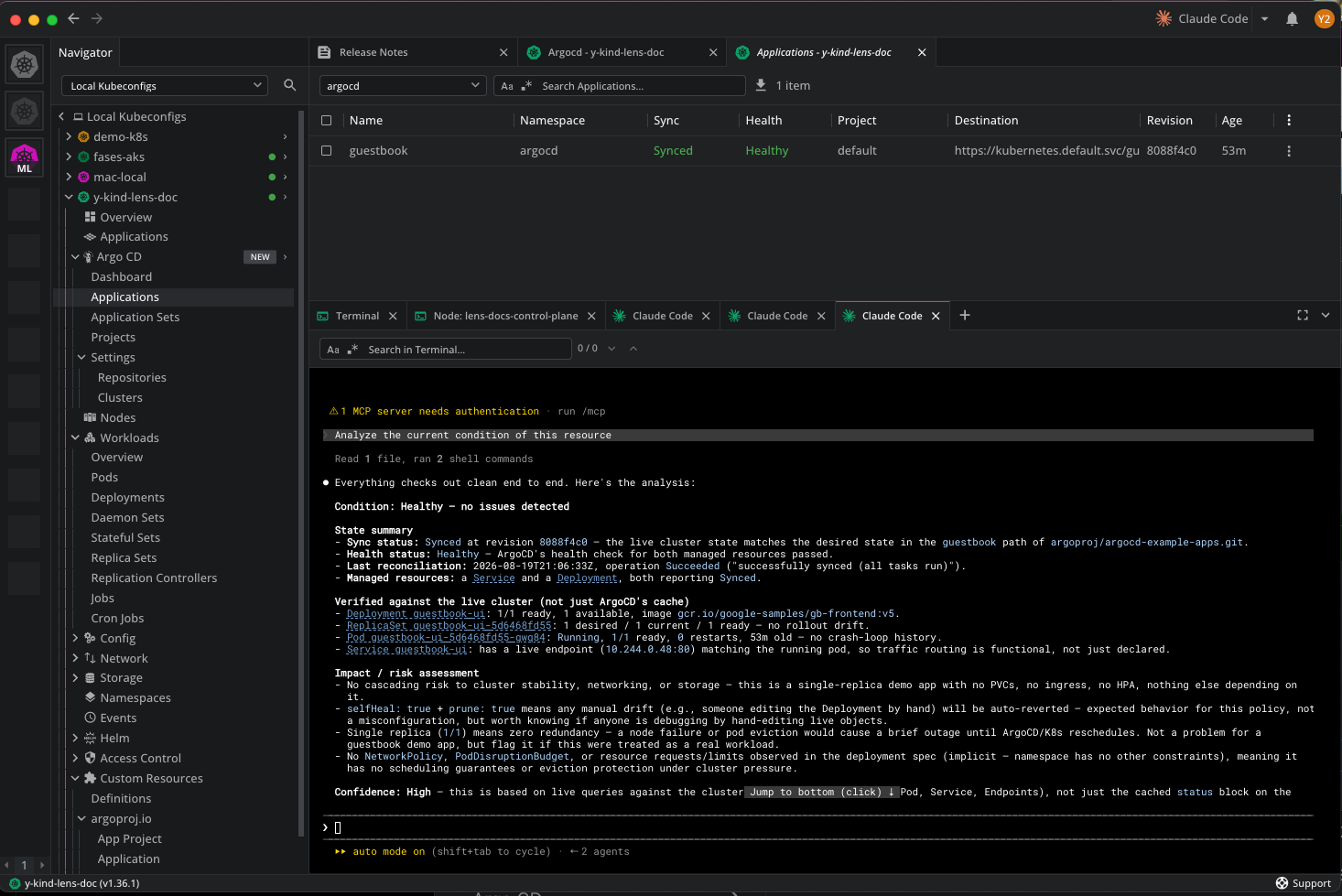Toggle case-sensitive Aa in Applications search

[x=507, y=85]
